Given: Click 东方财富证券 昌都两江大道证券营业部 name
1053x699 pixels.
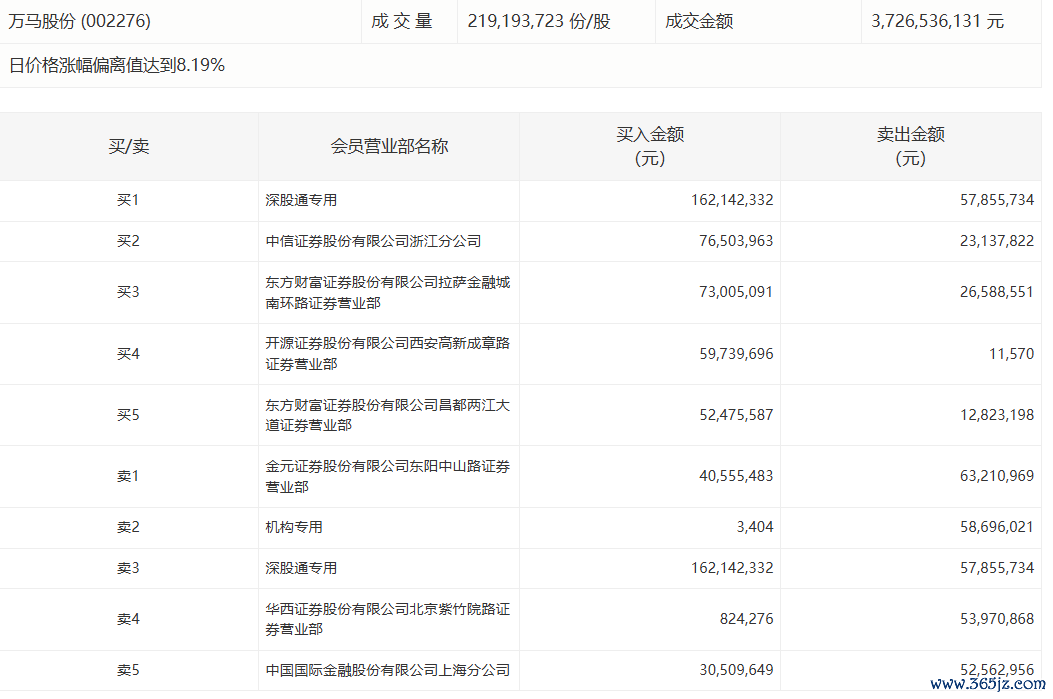Looking at the screenshot, I should click(x=387, y=415).
